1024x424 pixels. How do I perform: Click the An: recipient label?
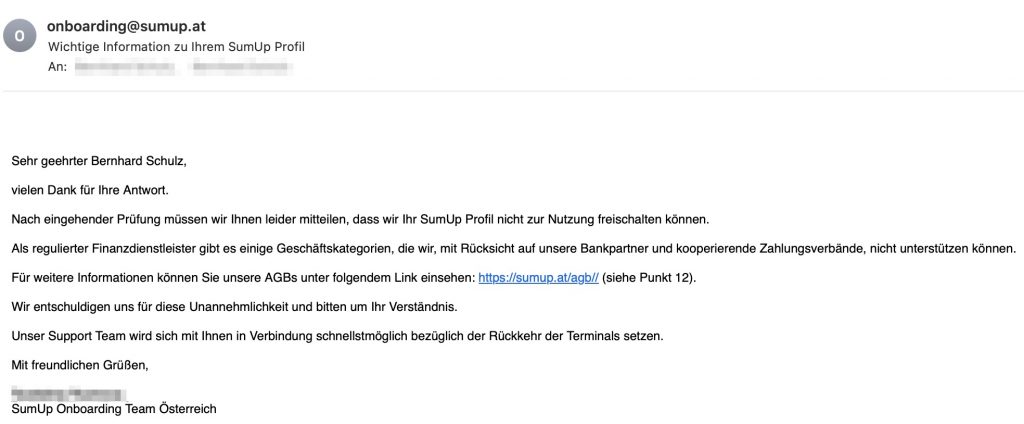point(57,67)
